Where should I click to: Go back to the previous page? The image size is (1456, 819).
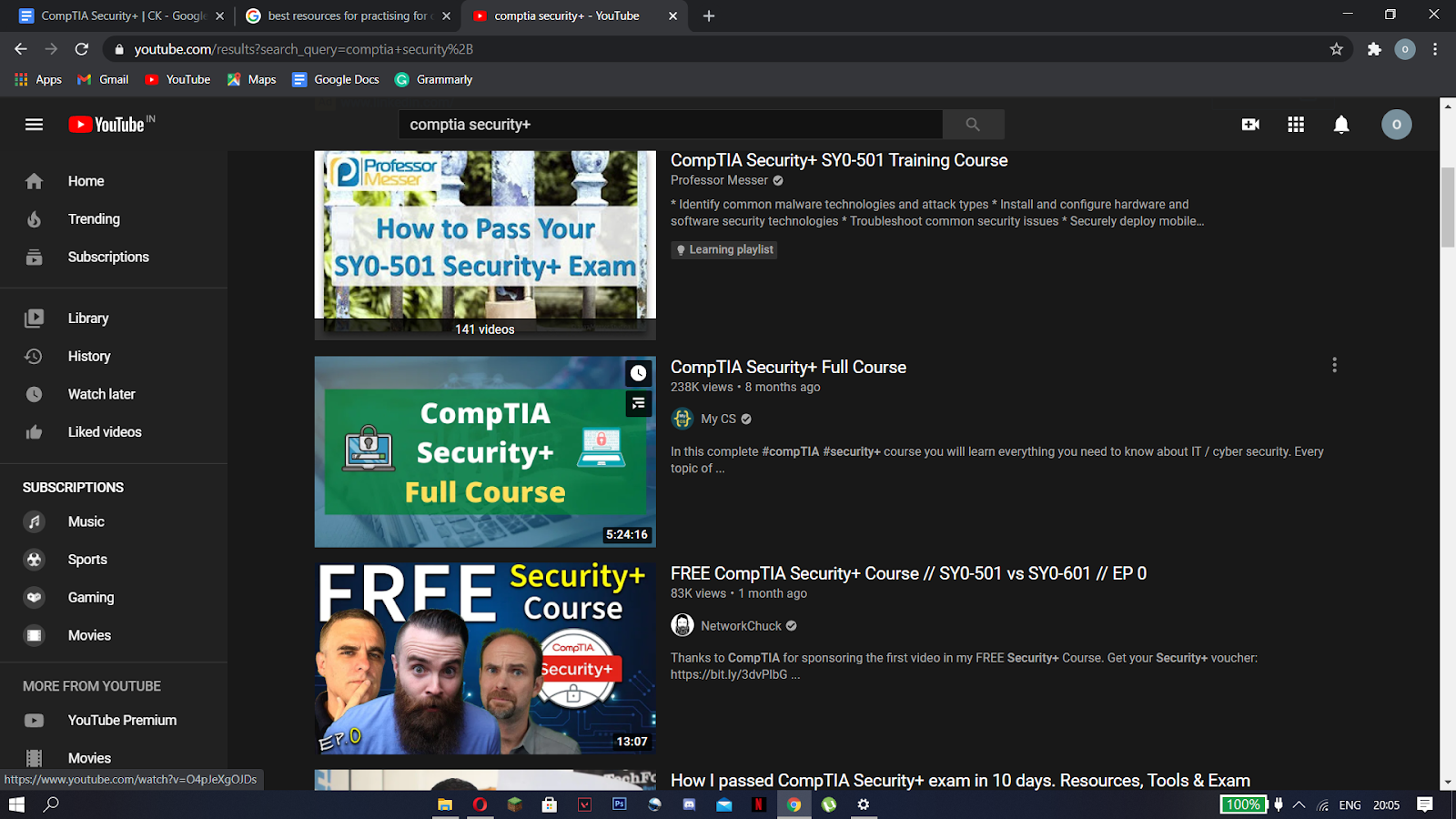click(21, 49)
